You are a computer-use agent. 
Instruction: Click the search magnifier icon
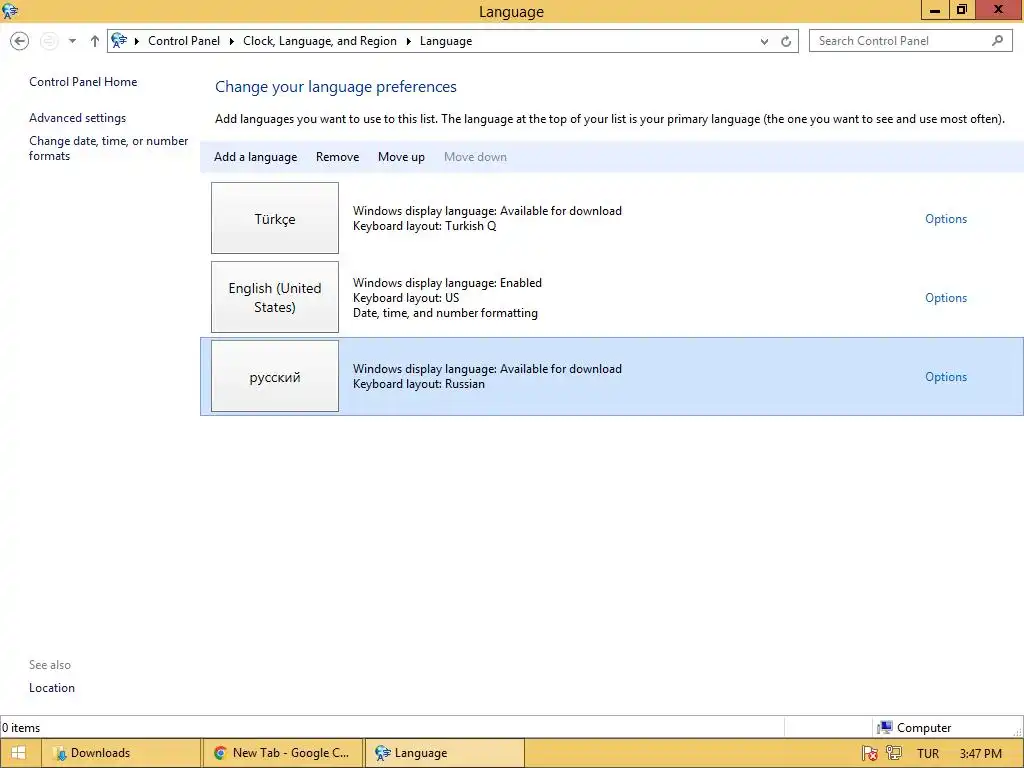pyautogui.click(x=997, y=40)
